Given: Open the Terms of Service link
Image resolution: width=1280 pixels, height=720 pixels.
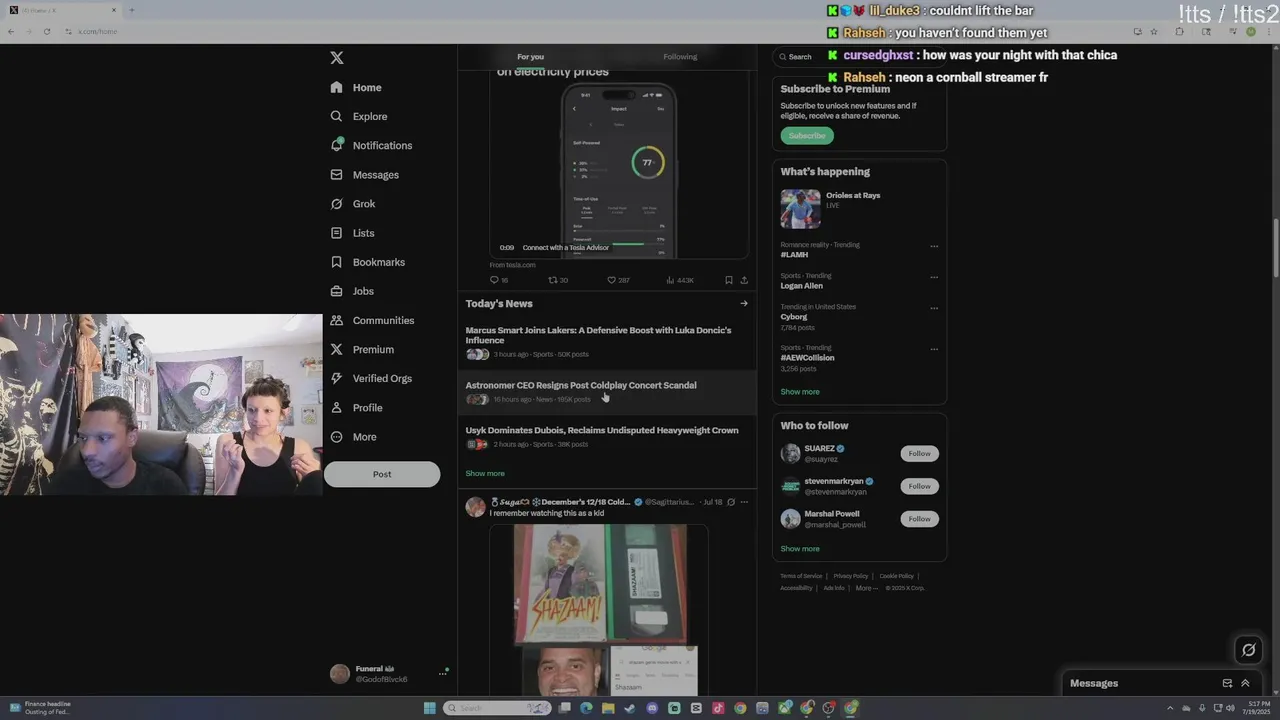Looking at the screenshot, I should 801,576.
